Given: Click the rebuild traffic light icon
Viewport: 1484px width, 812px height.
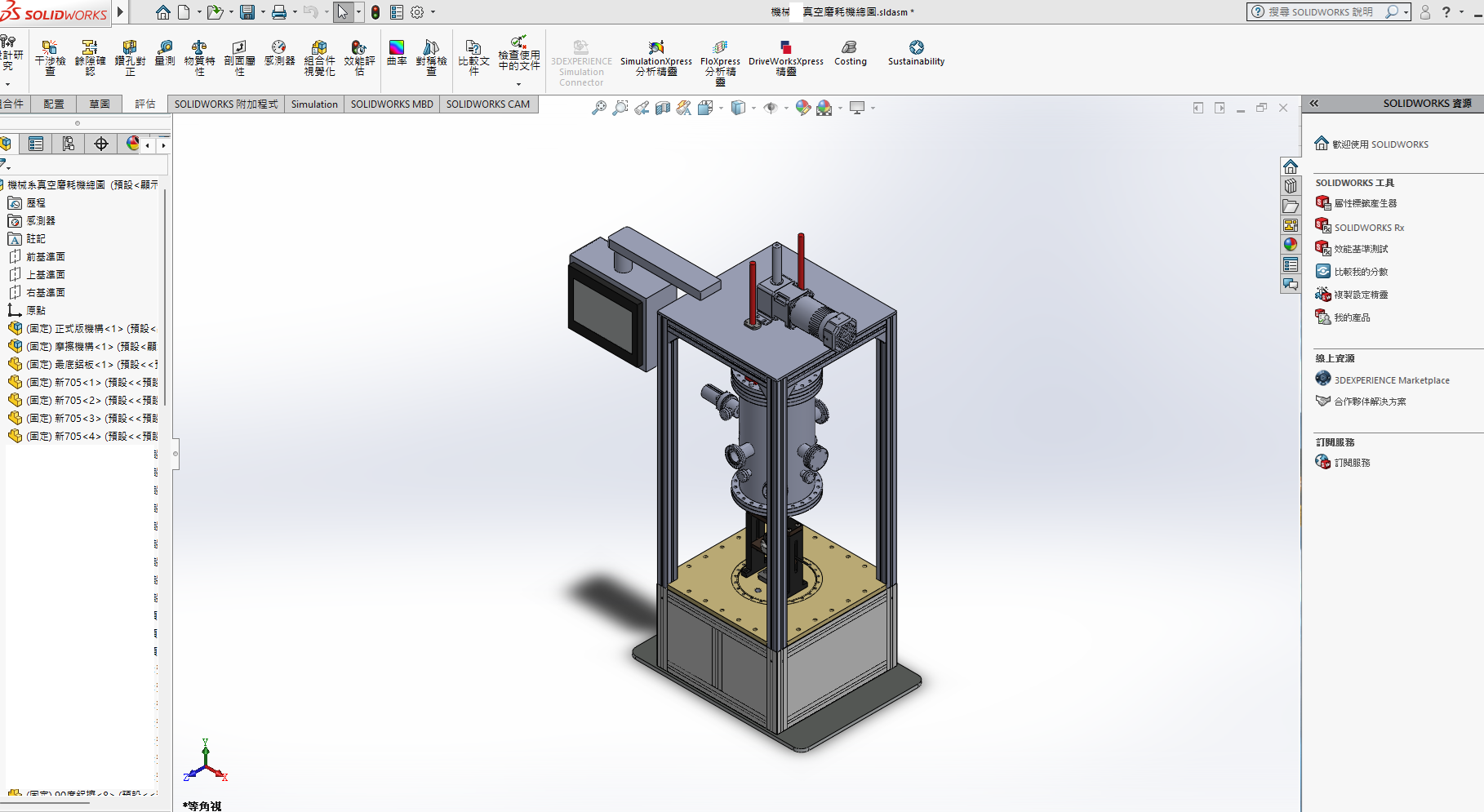Looking at the screenshot, I should coord(375,12).
